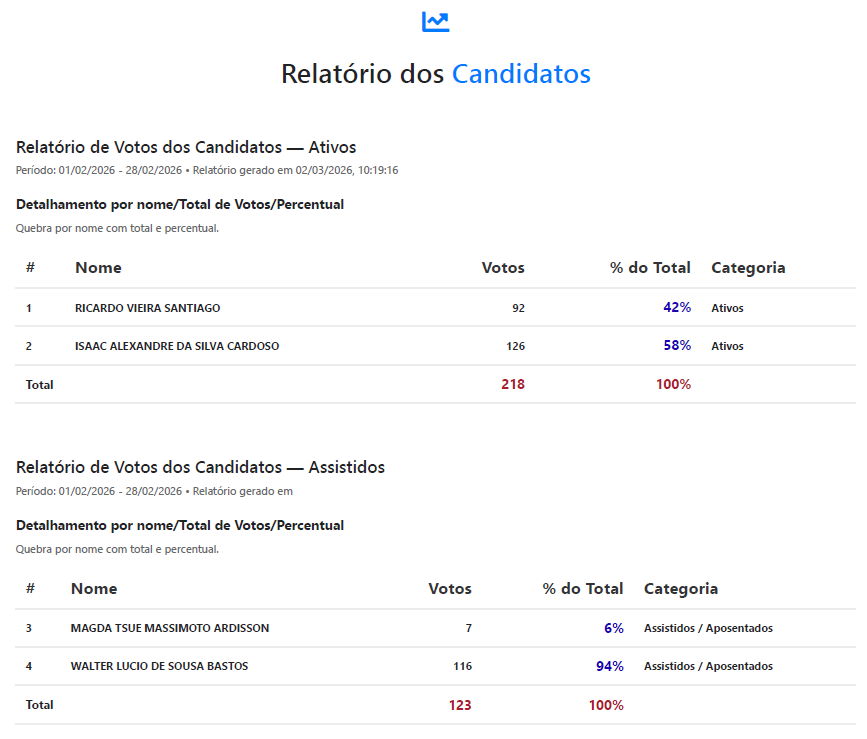Click the "Relatório de Votos dos Candidatos — Ativos" heading

[x=186, y=148]
